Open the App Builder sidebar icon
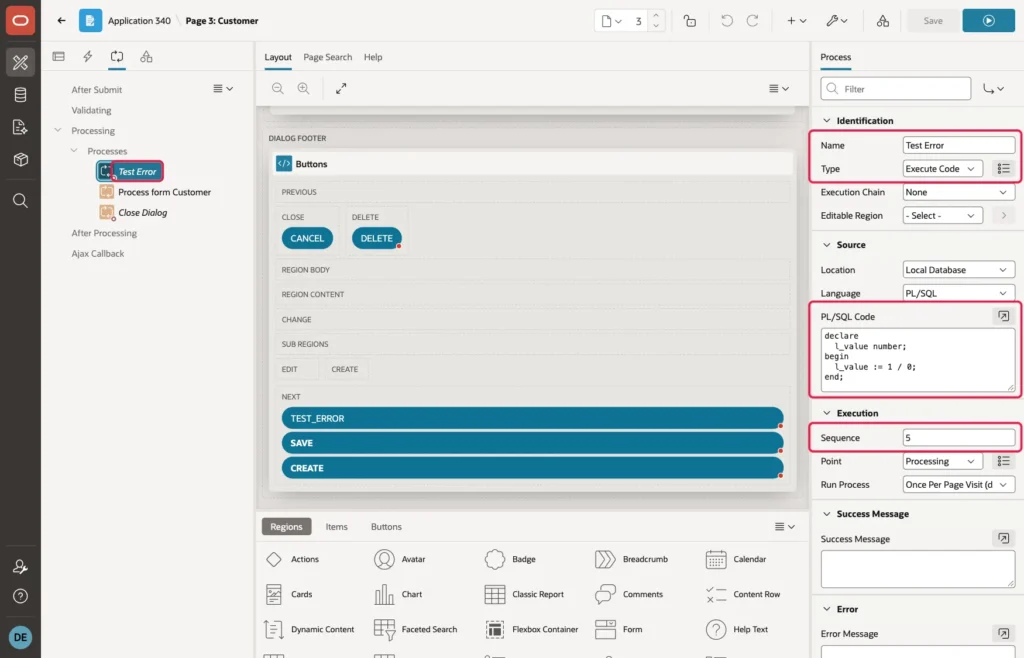This screenshot has height=658, width=1024. pos(20,63)
